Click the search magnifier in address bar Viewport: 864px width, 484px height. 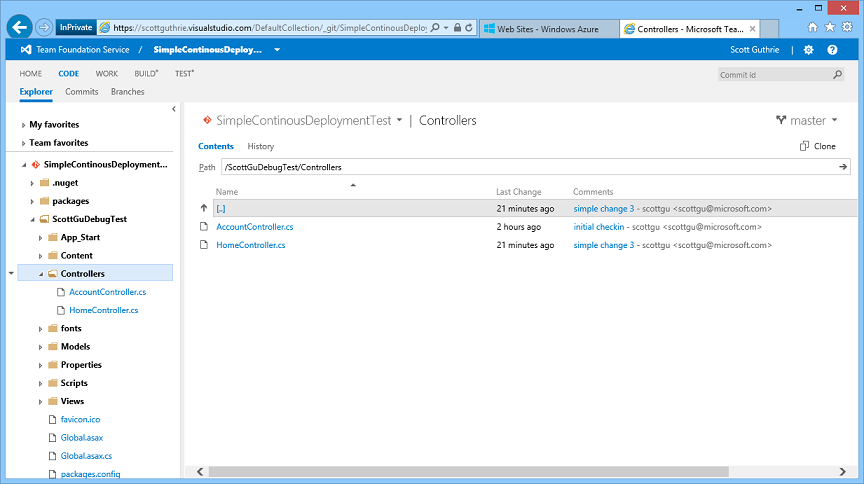(435, 28)
